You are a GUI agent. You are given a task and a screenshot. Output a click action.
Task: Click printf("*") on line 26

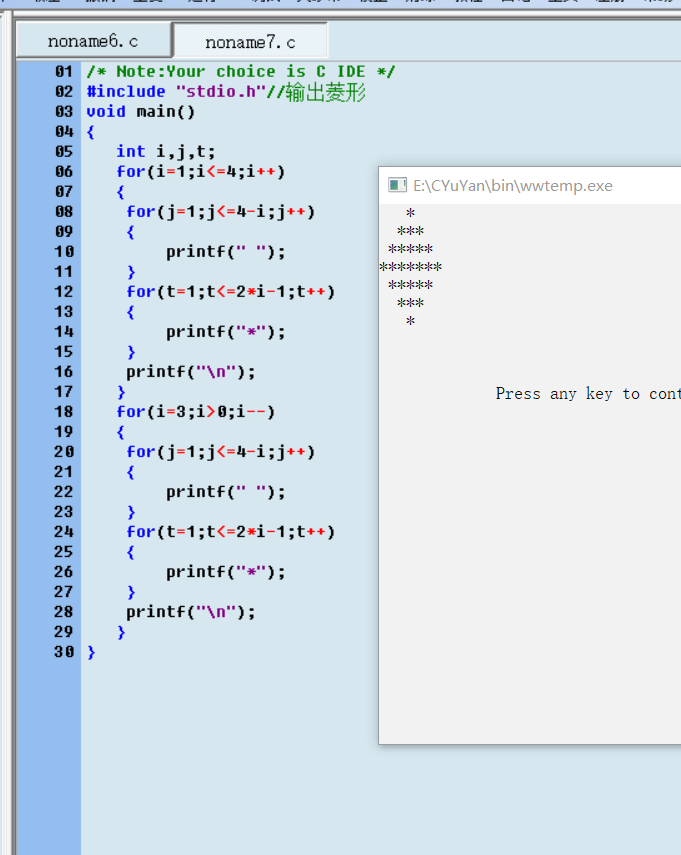click(226, 571)
